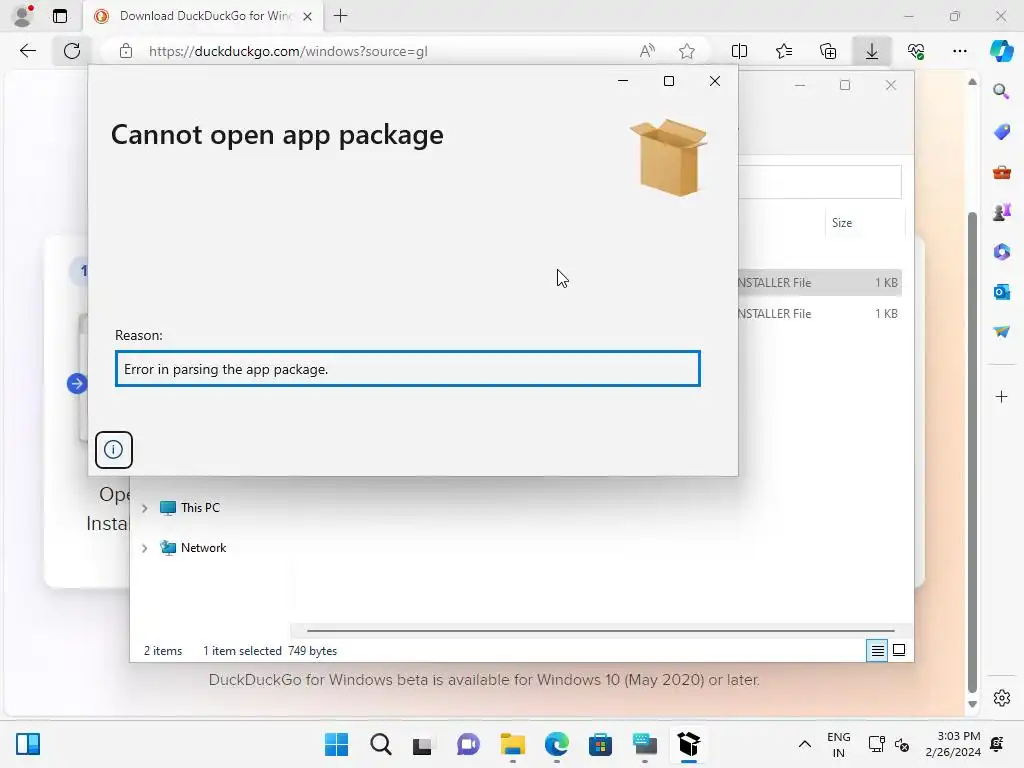Select This PC in navigation pane

(x=200, y=507)
